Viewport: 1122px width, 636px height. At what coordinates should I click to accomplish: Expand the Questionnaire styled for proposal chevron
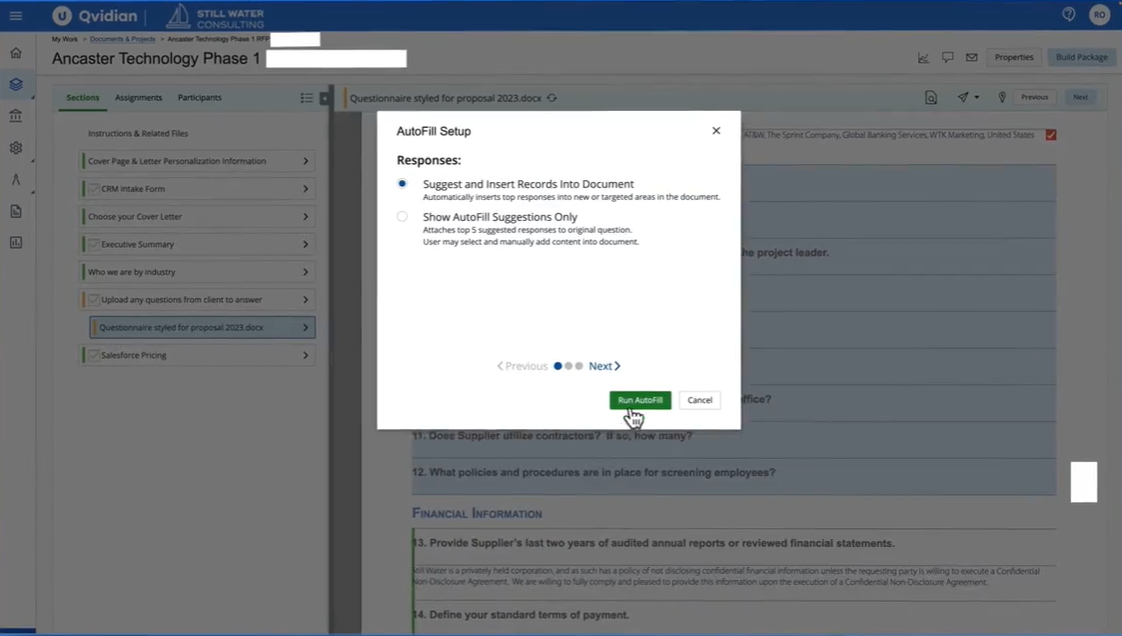click(x=306, y=328)
